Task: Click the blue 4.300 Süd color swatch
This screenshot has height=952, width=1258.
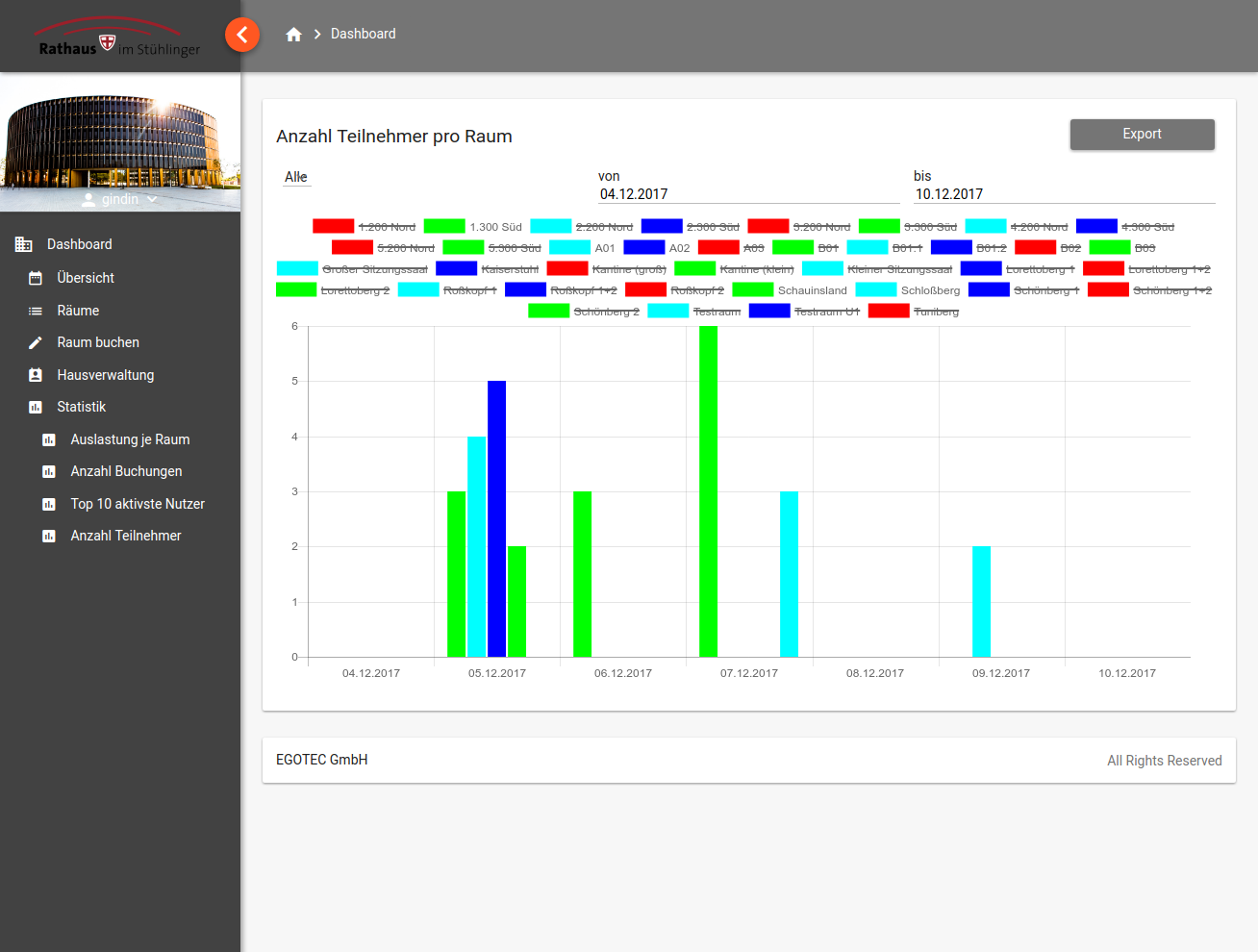Action: pyautogui.click(x=1096, y=226)
